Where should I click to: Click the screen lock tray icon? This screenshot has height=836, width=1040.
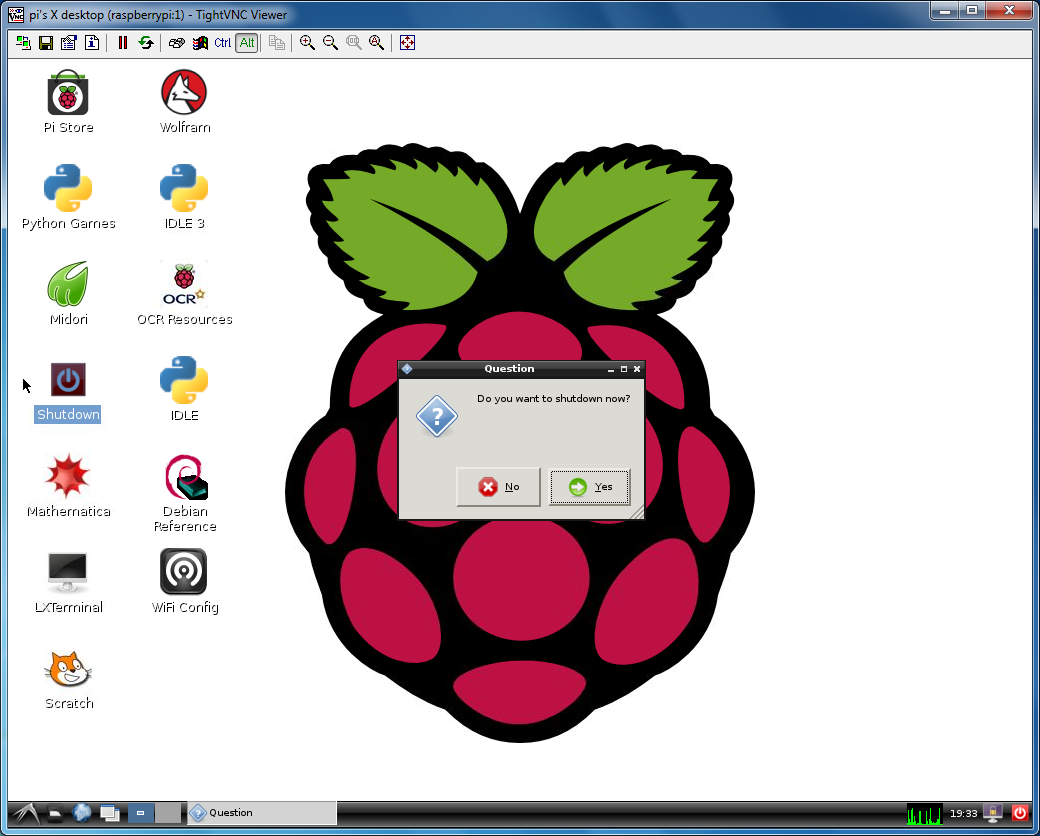(994, 813)
